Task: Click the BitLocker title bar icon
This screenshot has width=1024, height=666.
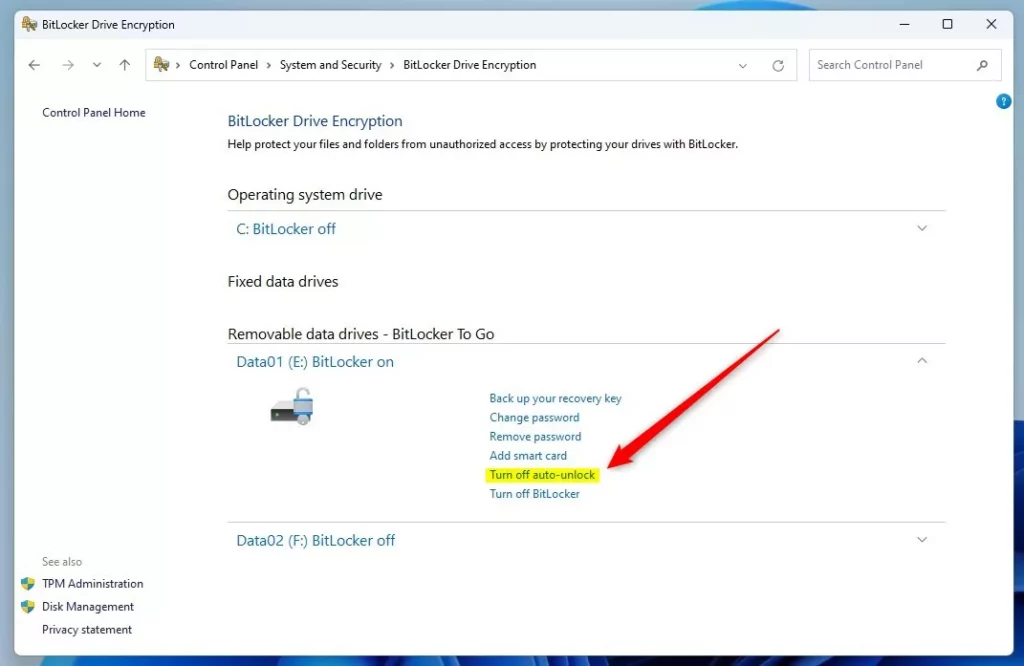Action: 29,24
